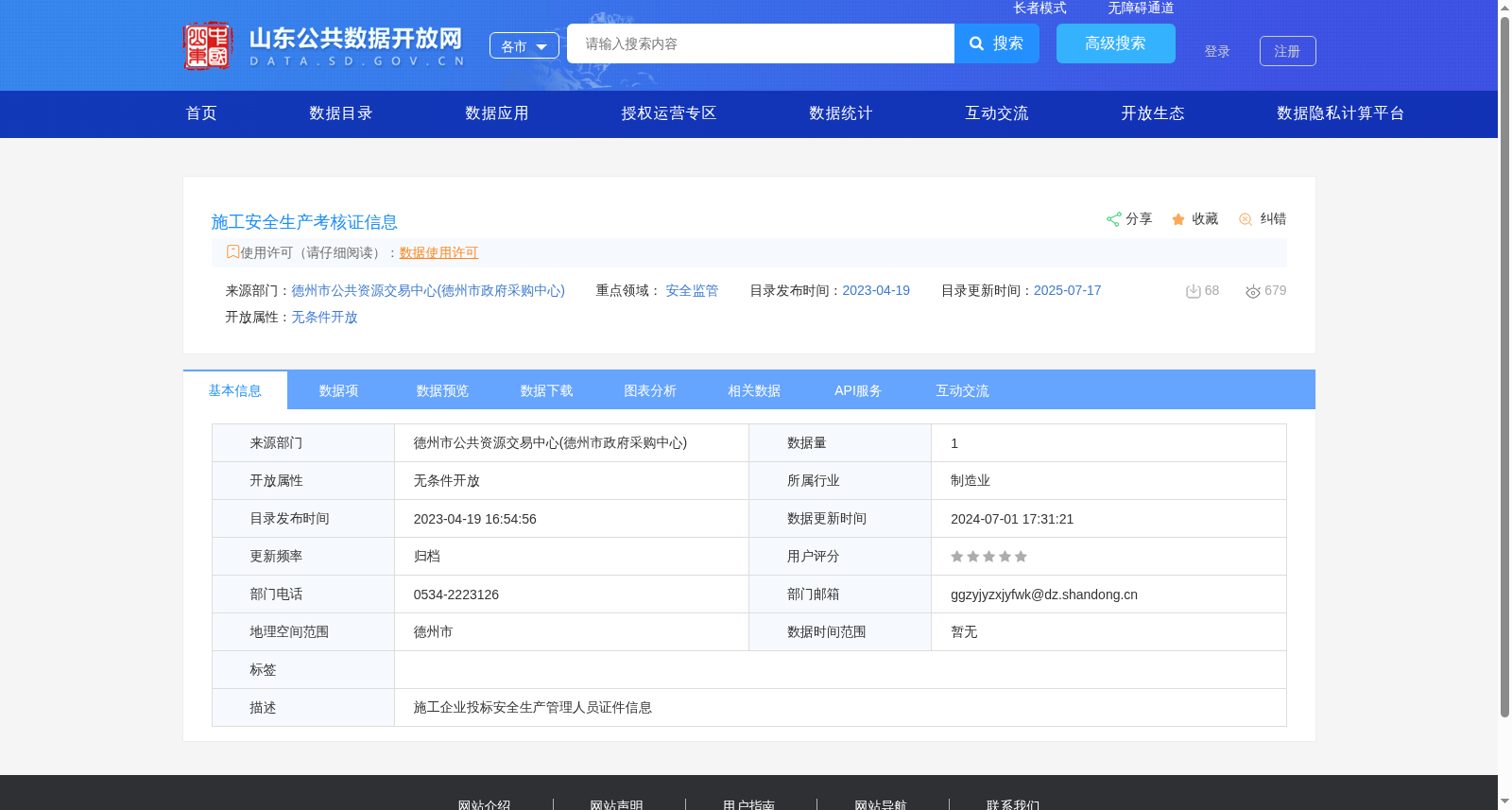Switch to the 数据项 tab
Image resolution: width=1512 pixels, height=810 pixels.
pos(339,390)
